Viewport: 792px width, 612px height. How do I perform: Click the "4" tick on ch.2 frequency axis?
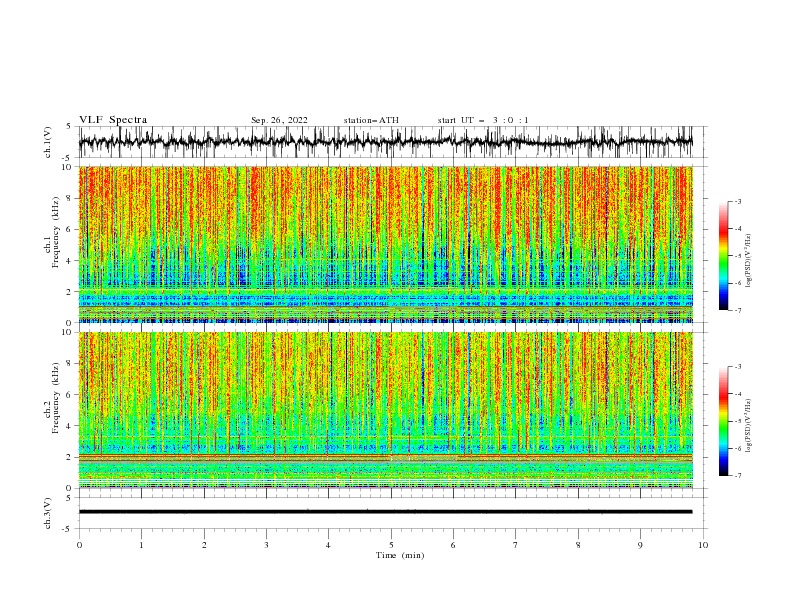coord(70,426)
